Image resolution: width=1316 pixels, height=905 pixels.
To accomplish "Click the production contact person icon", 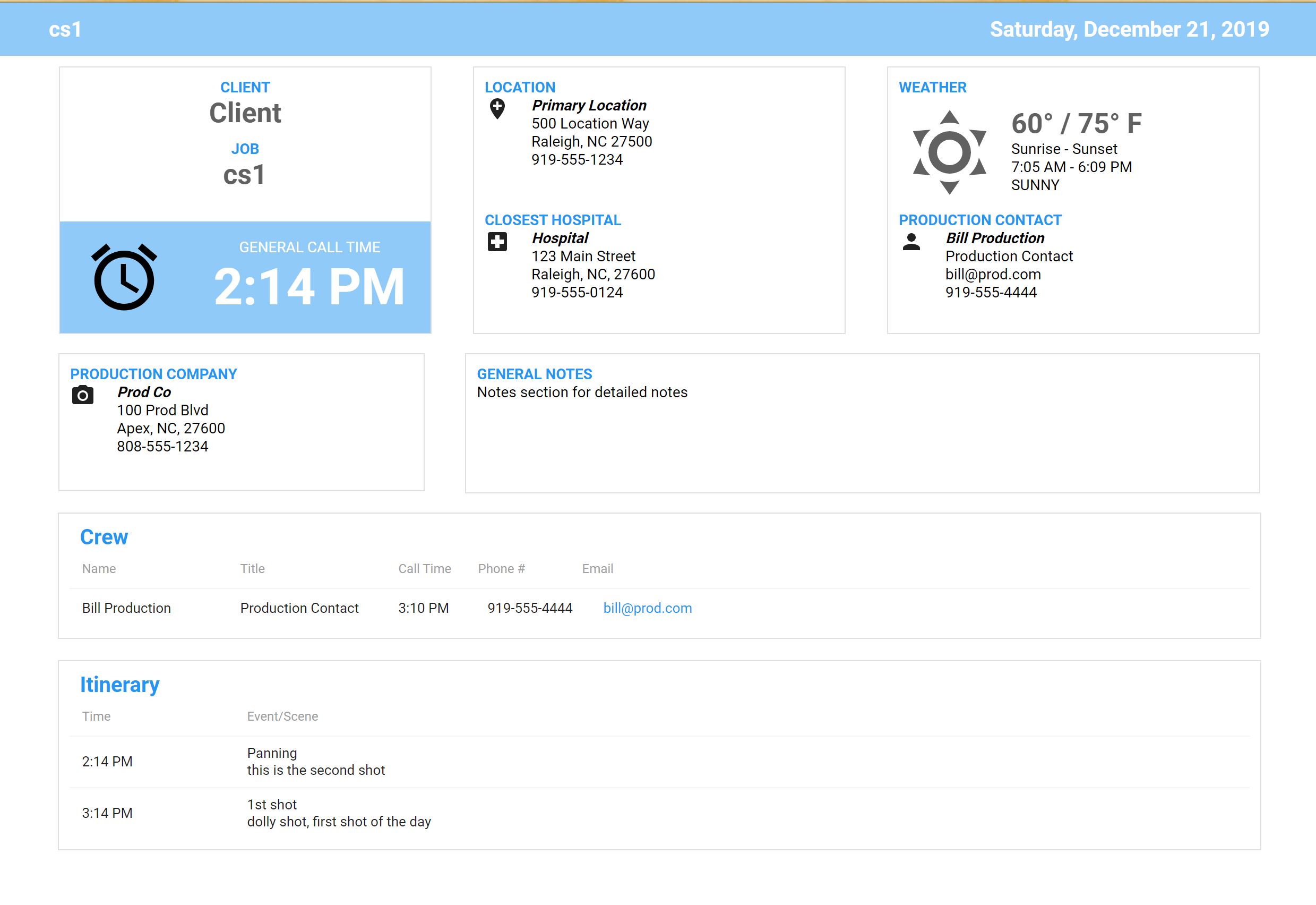I will click(911, 242).
